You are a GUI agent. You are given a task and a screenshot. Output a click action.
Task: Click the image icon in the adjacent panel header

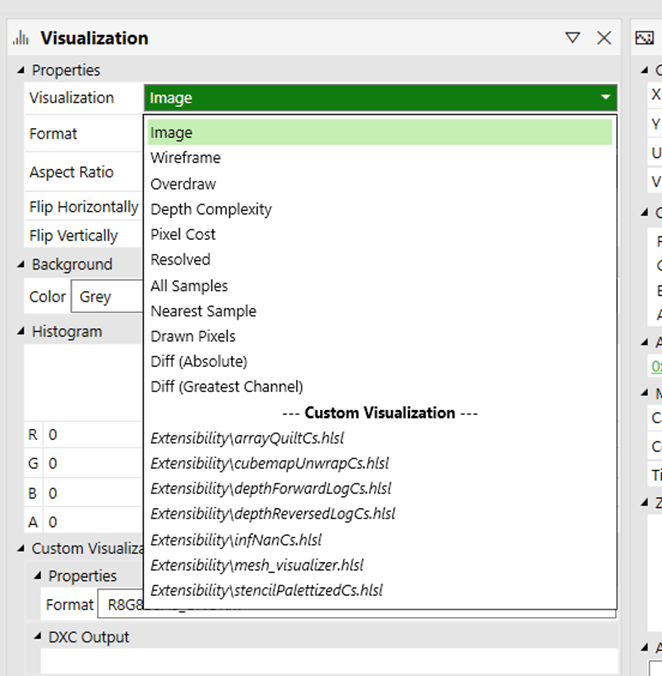click(x=644, y=38)
